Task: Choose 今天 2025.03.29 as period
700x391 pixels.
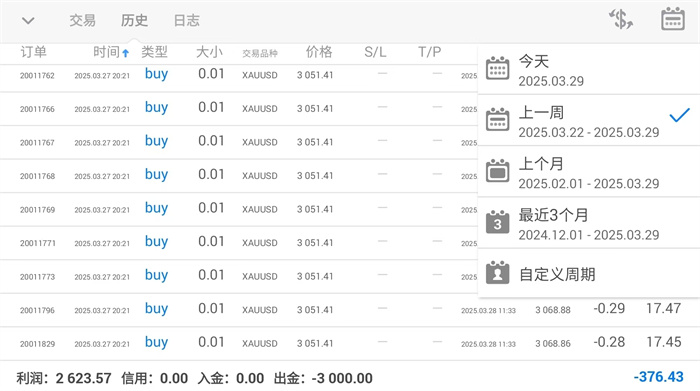Action: [x=589, y=69]
